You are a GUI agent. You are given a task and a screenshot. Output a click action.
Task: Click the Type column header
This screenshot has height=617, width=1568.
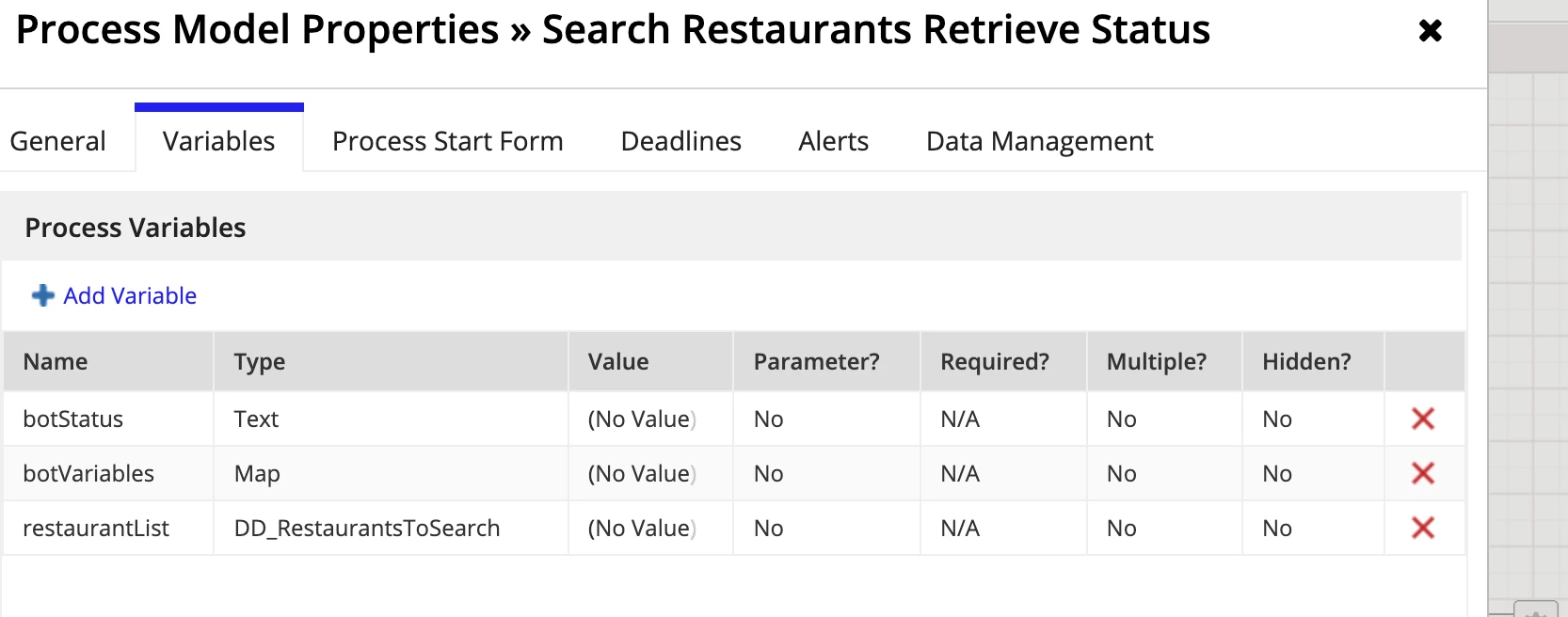pyautogui.click(x=260, y=362)
